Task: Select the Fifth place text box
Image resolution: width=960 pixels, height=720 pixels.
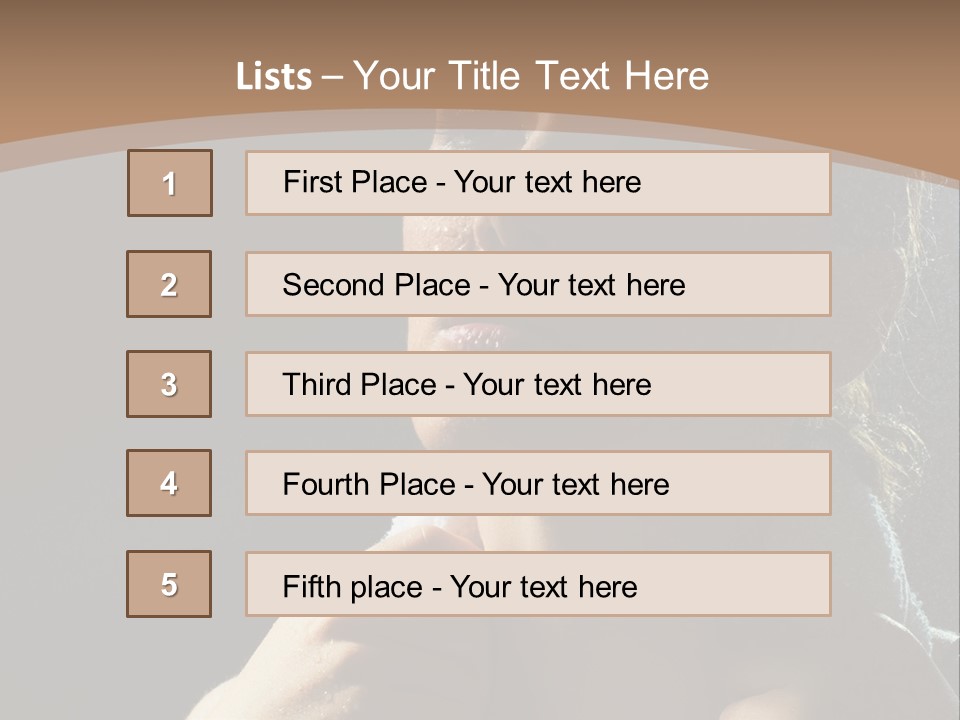Action: point(538,585)
